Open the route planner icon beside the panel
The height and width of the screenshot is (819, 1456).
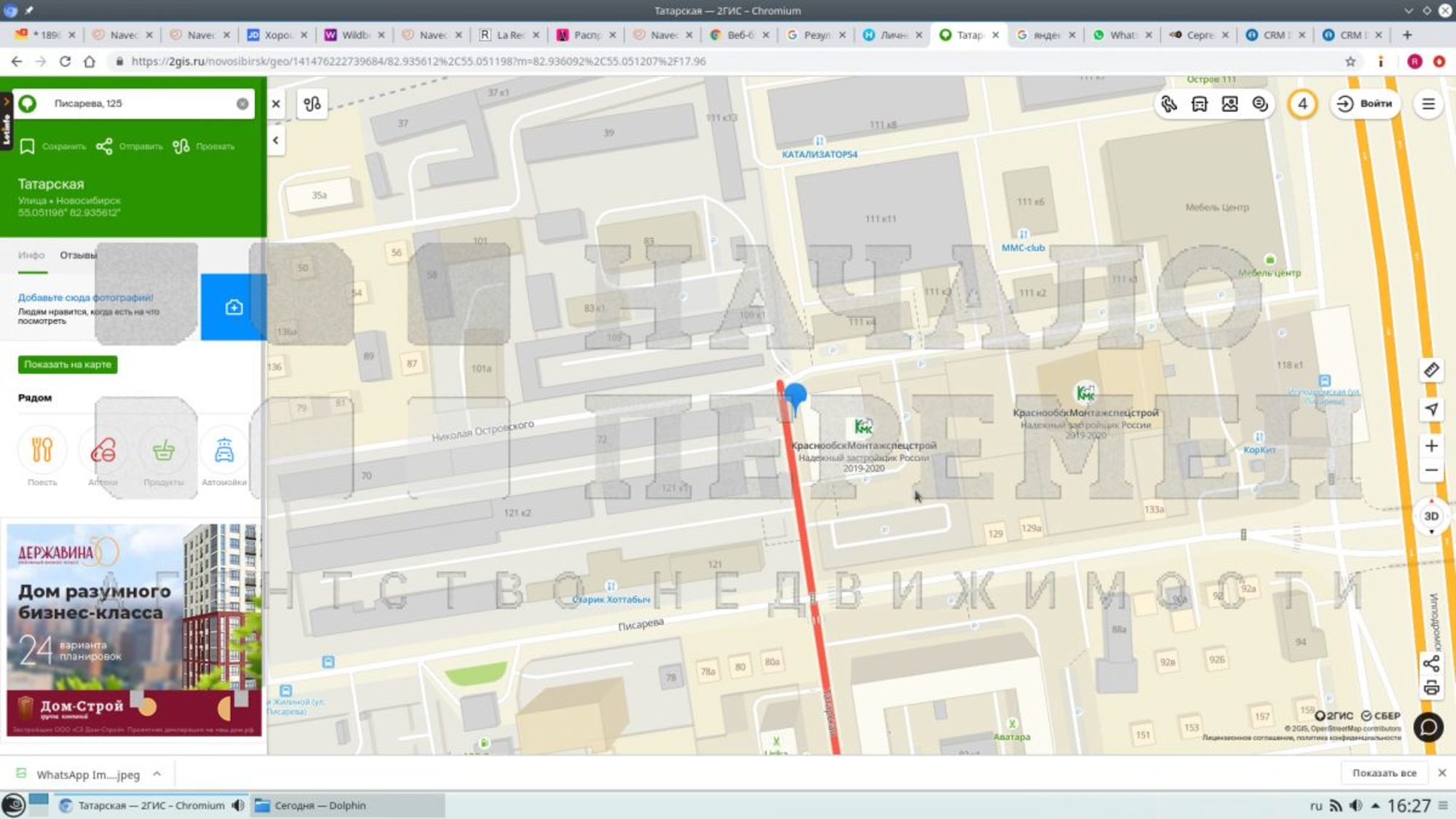point(312,104)
